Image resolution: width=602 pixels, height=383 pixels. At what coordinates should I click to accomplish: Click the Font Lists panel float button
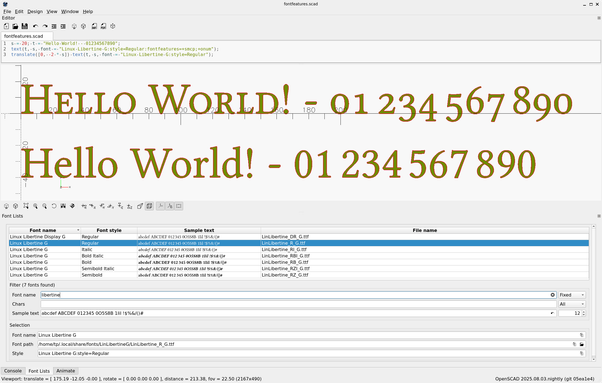pyautogui.click(x=599, y=216)
